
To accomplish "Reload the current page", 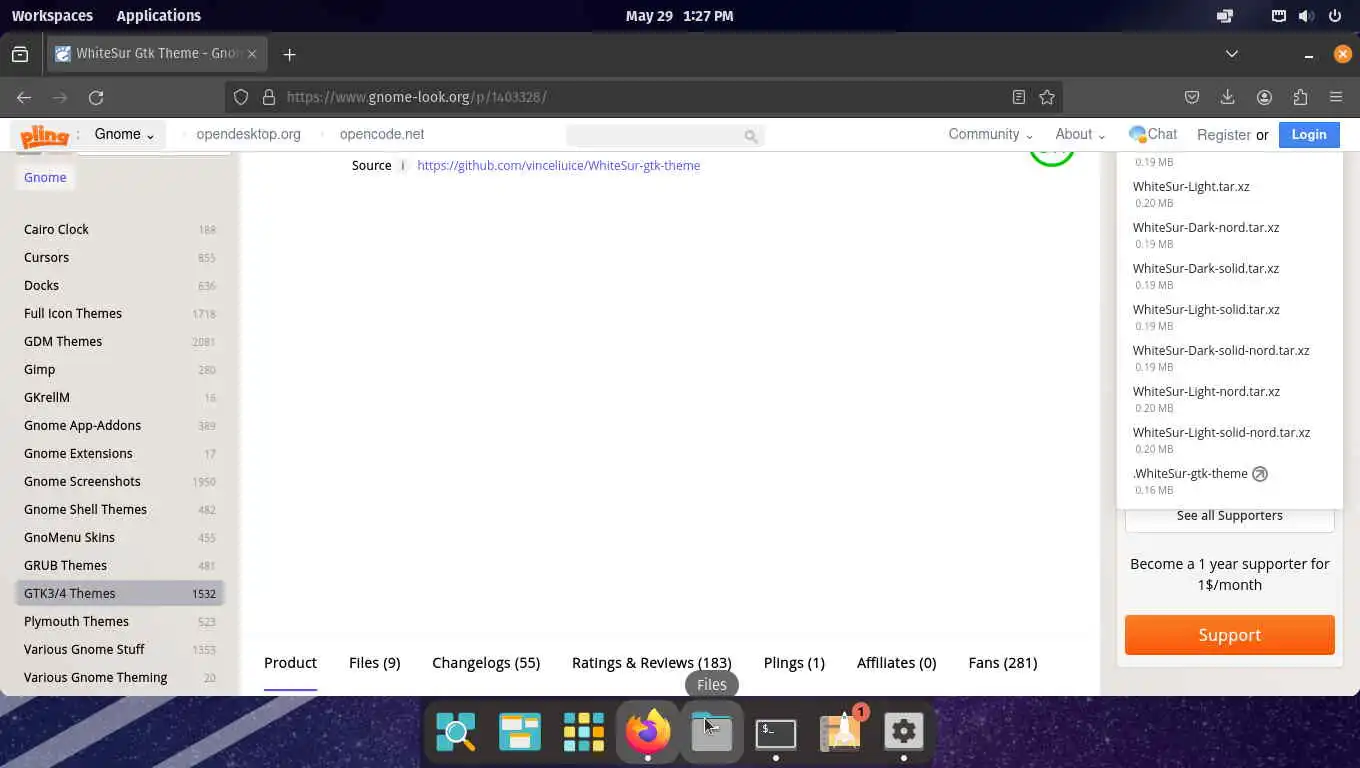I will point(96,97).
